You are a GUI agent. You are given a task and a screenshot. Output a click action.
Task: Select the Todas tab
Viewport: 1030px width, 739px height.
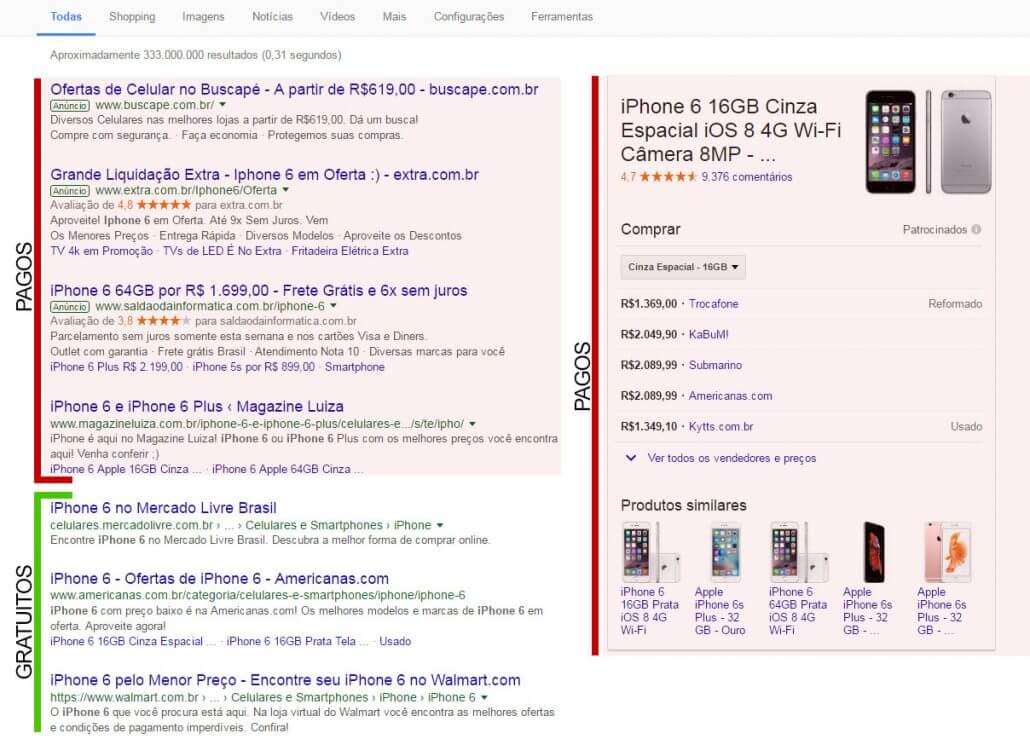pos(66,16)
